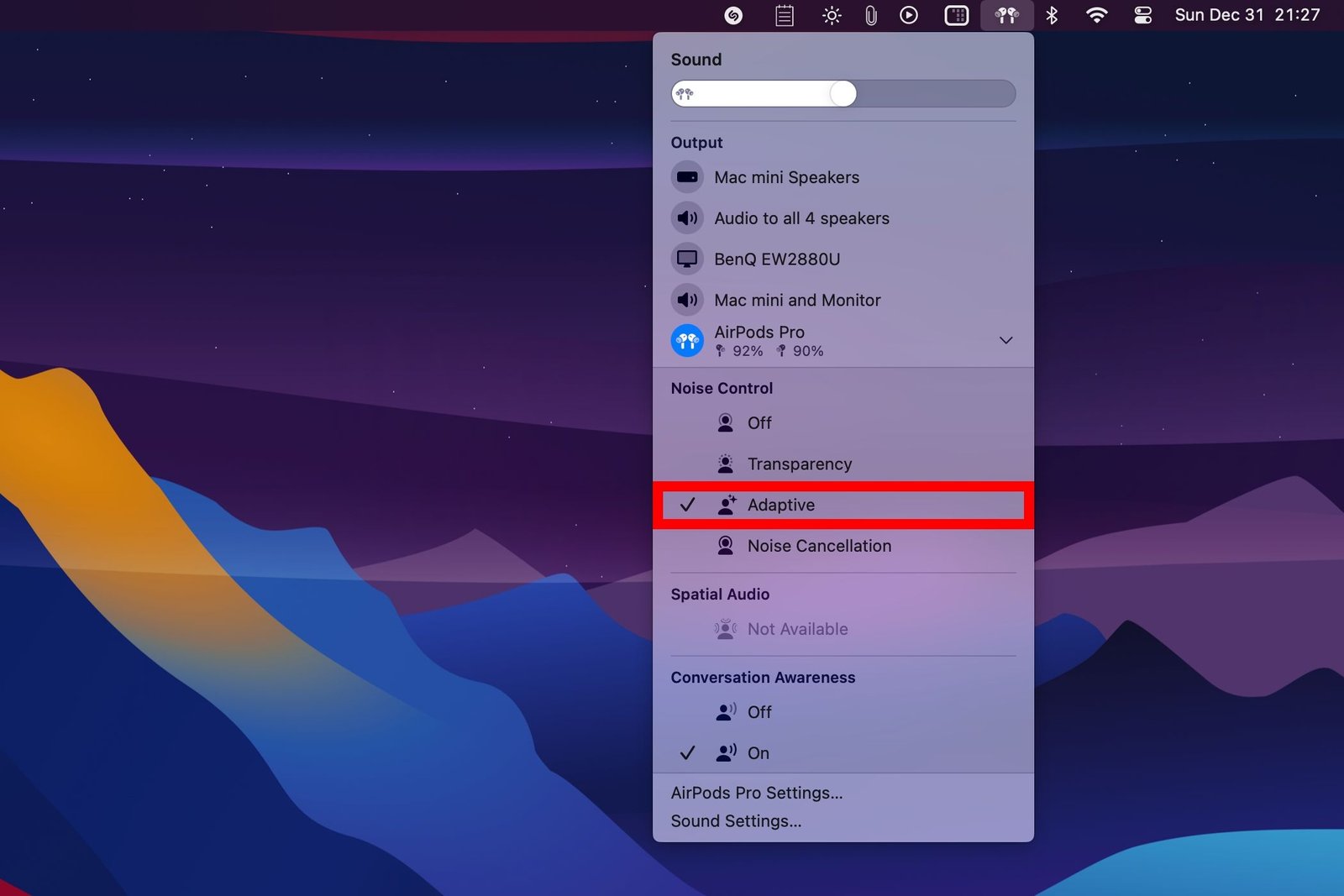The width and height of the screenshot is (1344, 896).
Task: Open the Wi-Fi menu
Action: 1097,15
